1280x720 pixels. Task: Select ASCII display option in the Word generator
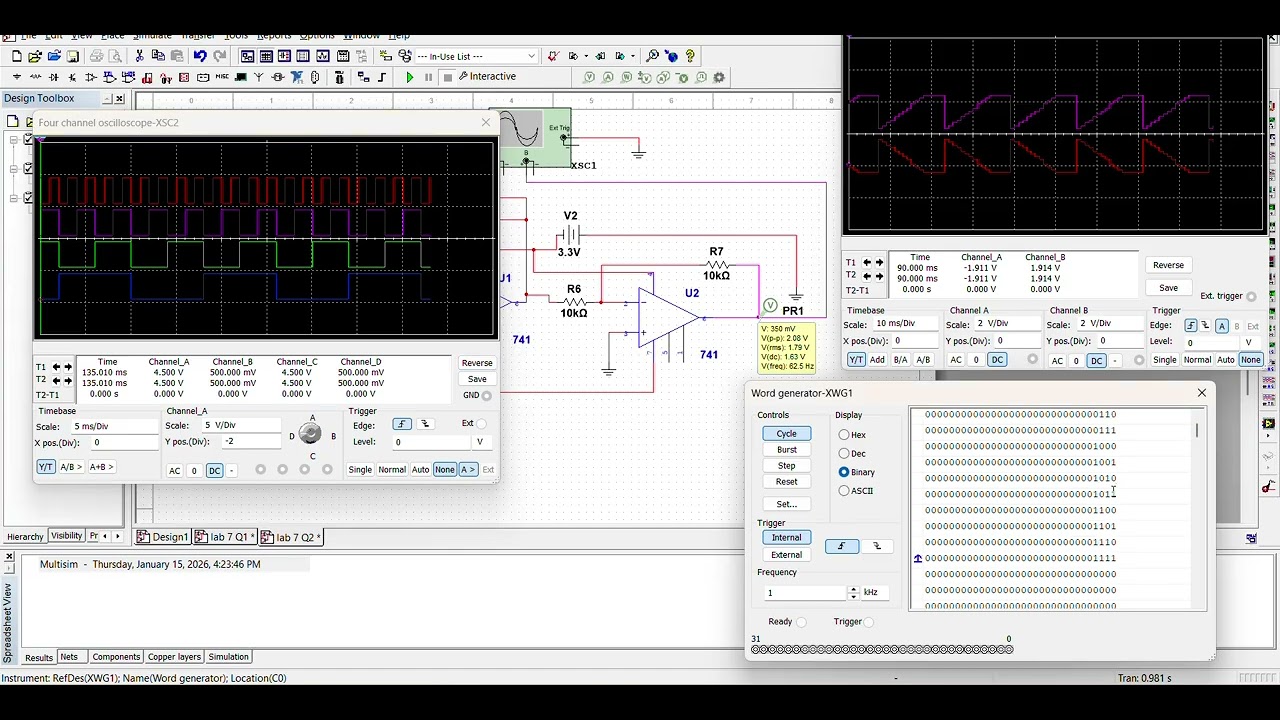point(844,491)
